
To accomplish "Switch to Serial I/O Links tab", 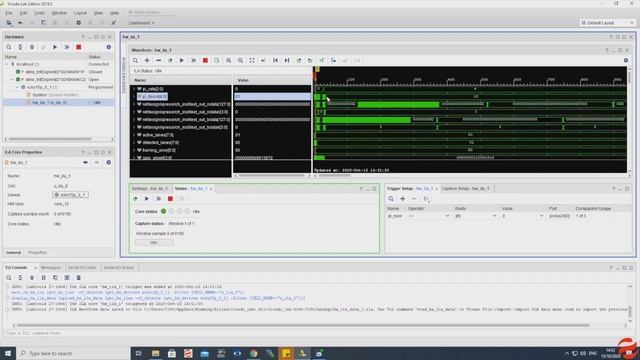I will pos(82,268).
